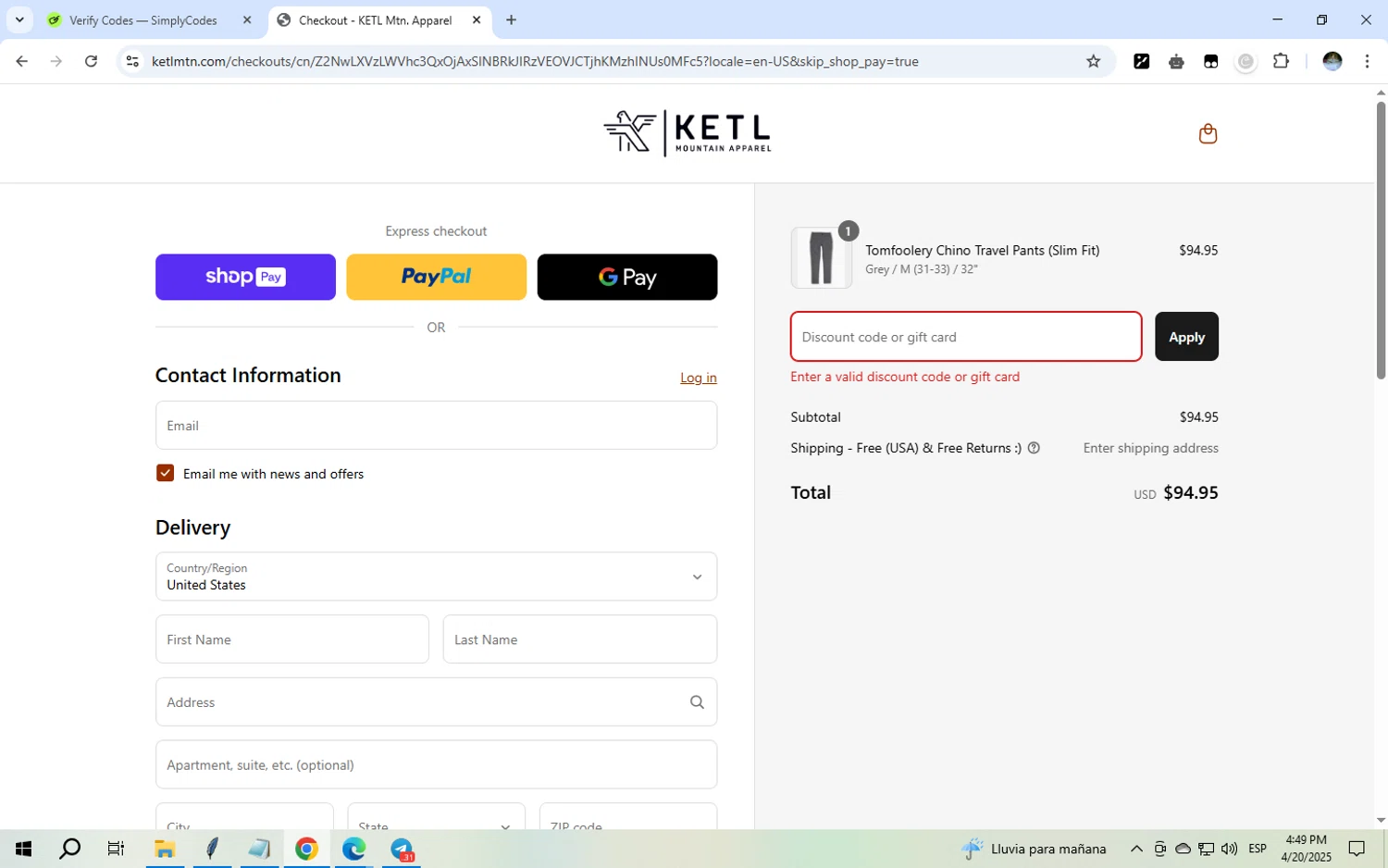Click the address search magnifier icon
The height and width of the screenshot is (868, 1388).
(697, 702)
